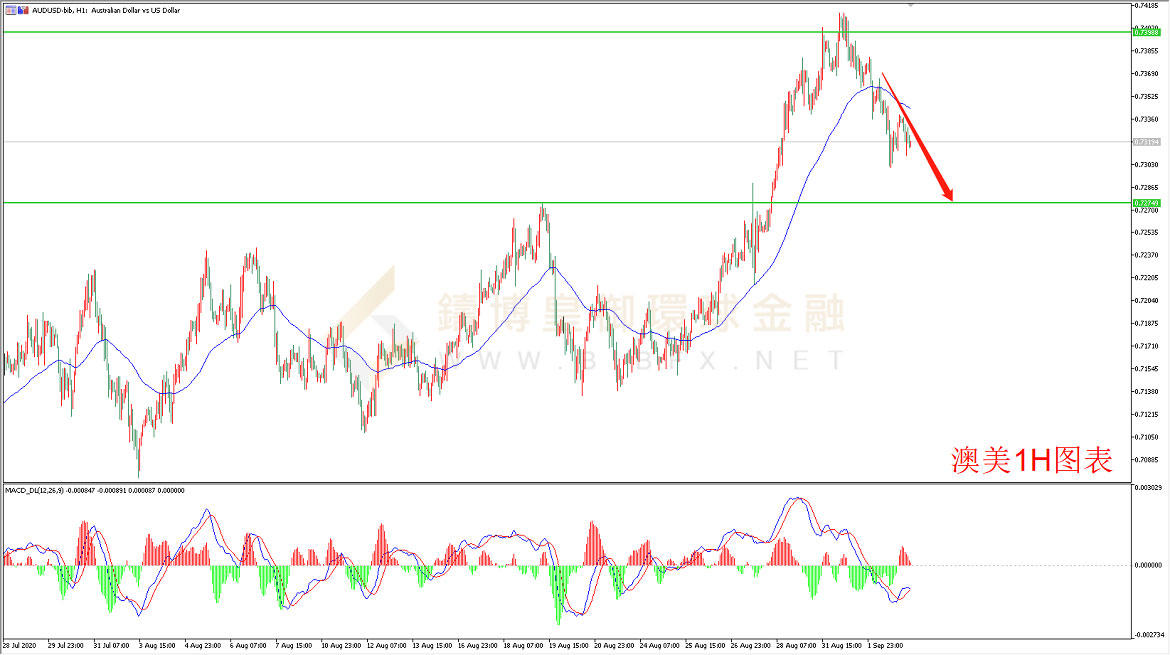Click the green 0.73988 price tag
1170x655 pixels.
tap(1147, 32)
